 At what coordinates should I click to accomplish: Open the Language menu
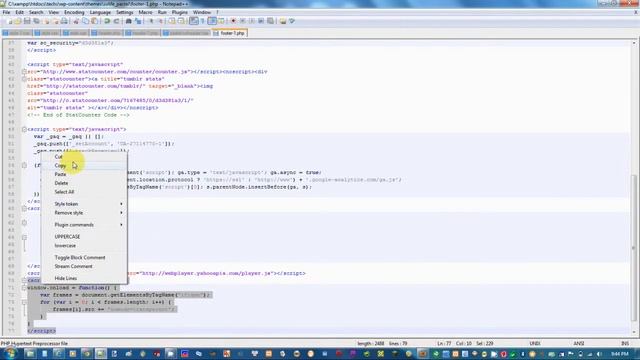(x=100, y=12)
